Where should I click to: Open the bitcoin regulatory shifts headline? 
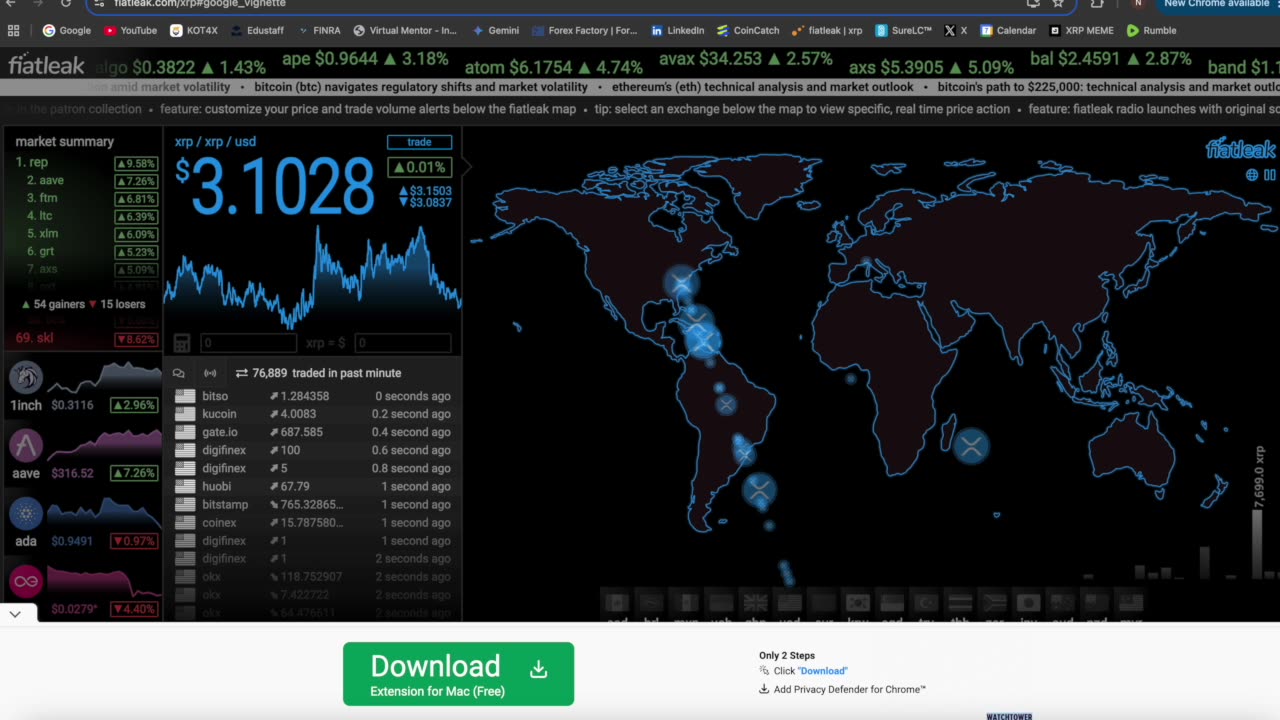[x=421, y=87]
